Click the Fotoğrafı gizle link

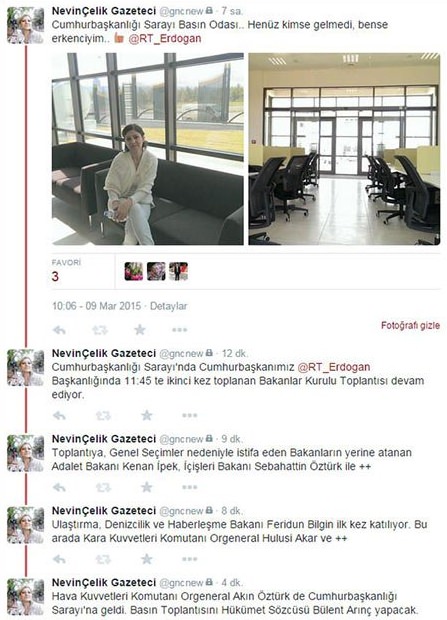[x=410, y=326]
